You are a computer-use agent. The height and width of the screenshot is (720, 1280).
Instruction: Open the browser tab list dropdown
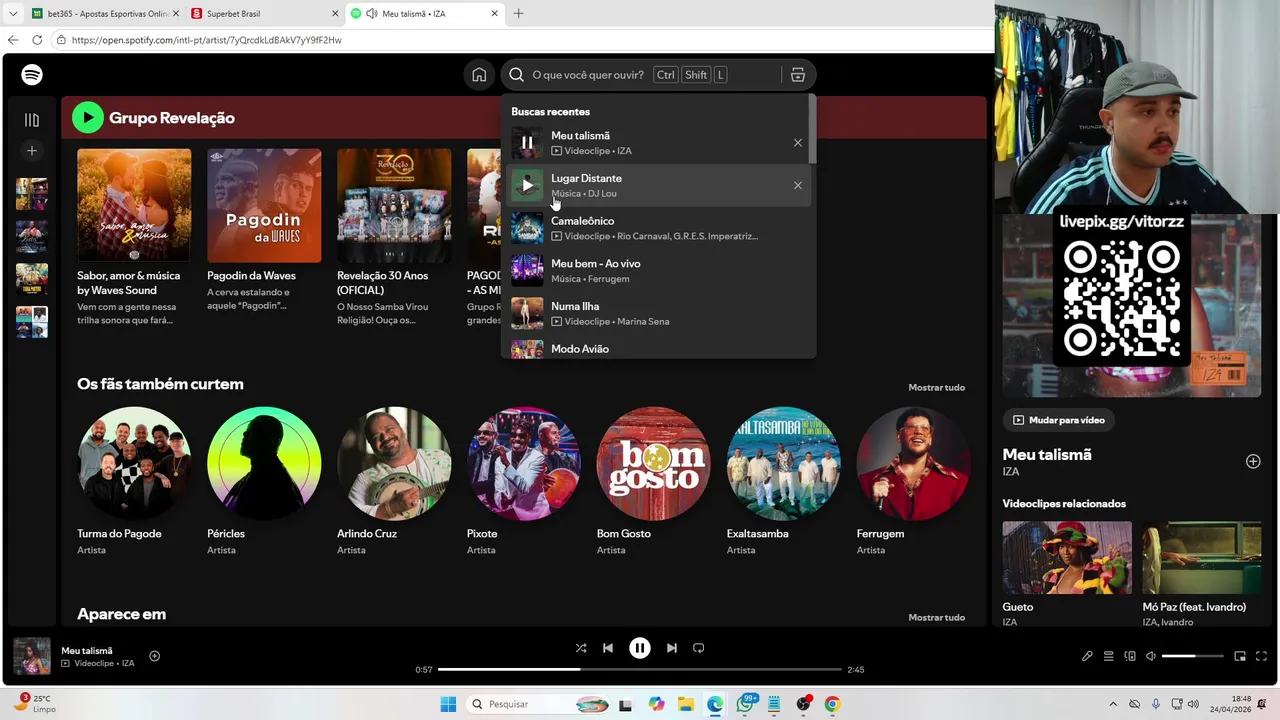(12, 14)
